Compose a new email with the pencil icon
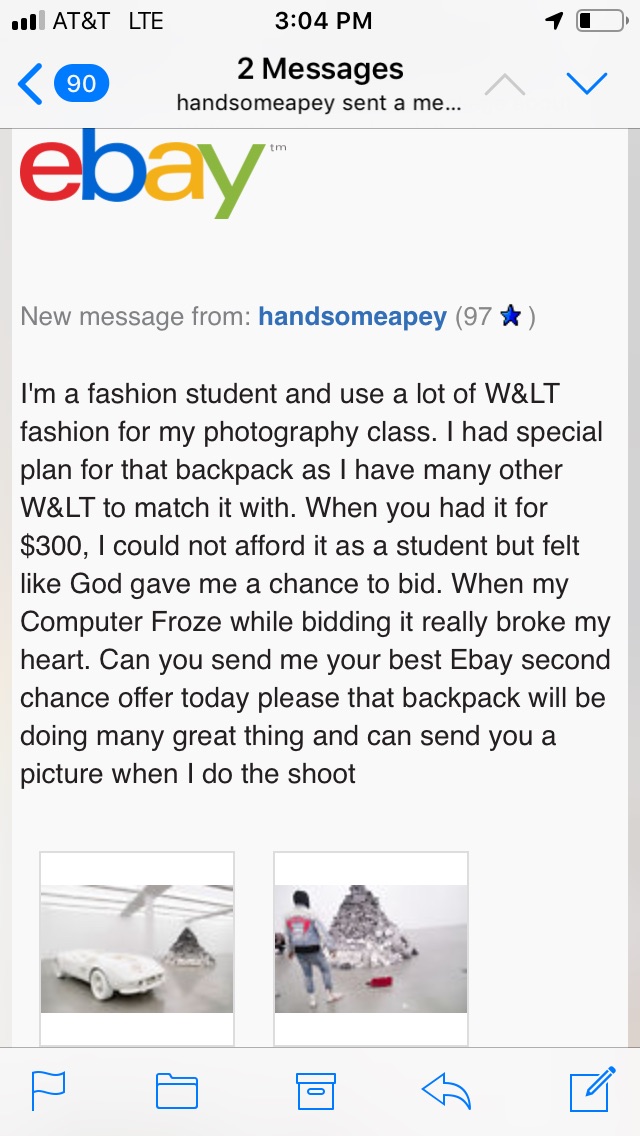This screenshot has width=640, height=1136. pyautogui.click(x=593, y=1089)
